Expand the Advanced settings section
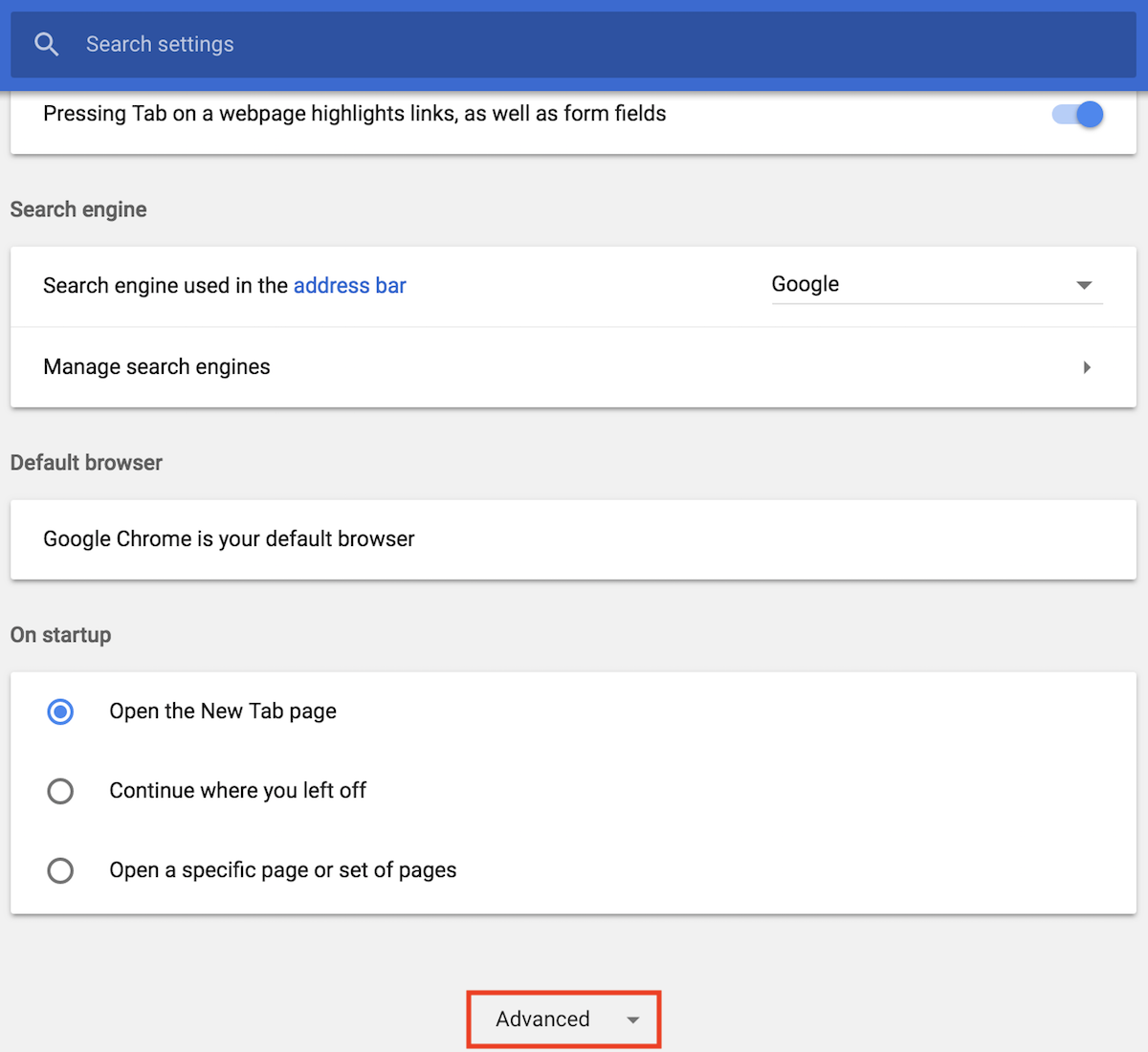The width and height of the screenshot is (1148, 1052). [x=564, y=1019]
